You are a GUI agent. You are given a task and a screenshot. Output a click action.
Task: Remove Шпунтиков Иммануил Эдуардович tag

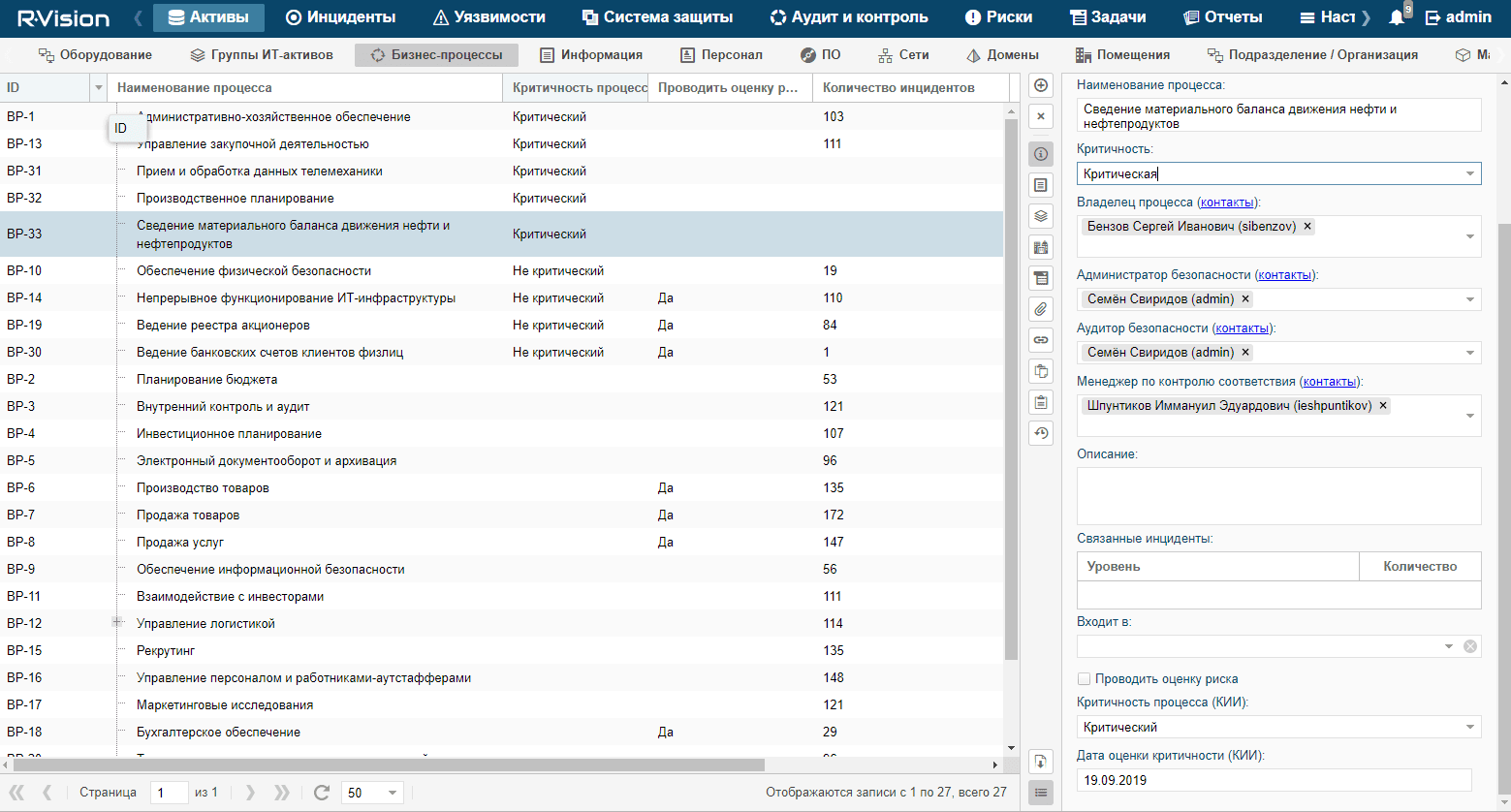(1383, 406)
